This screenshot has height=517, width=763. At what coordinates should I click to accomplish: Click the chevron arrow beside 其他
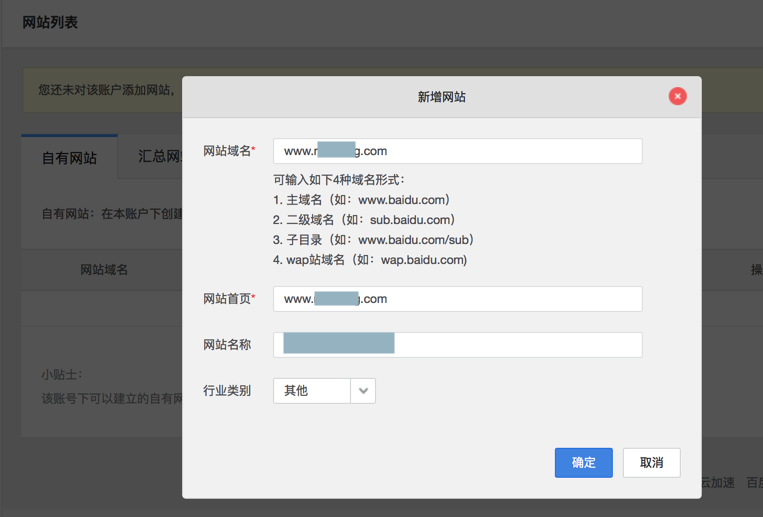pos(363,391)
